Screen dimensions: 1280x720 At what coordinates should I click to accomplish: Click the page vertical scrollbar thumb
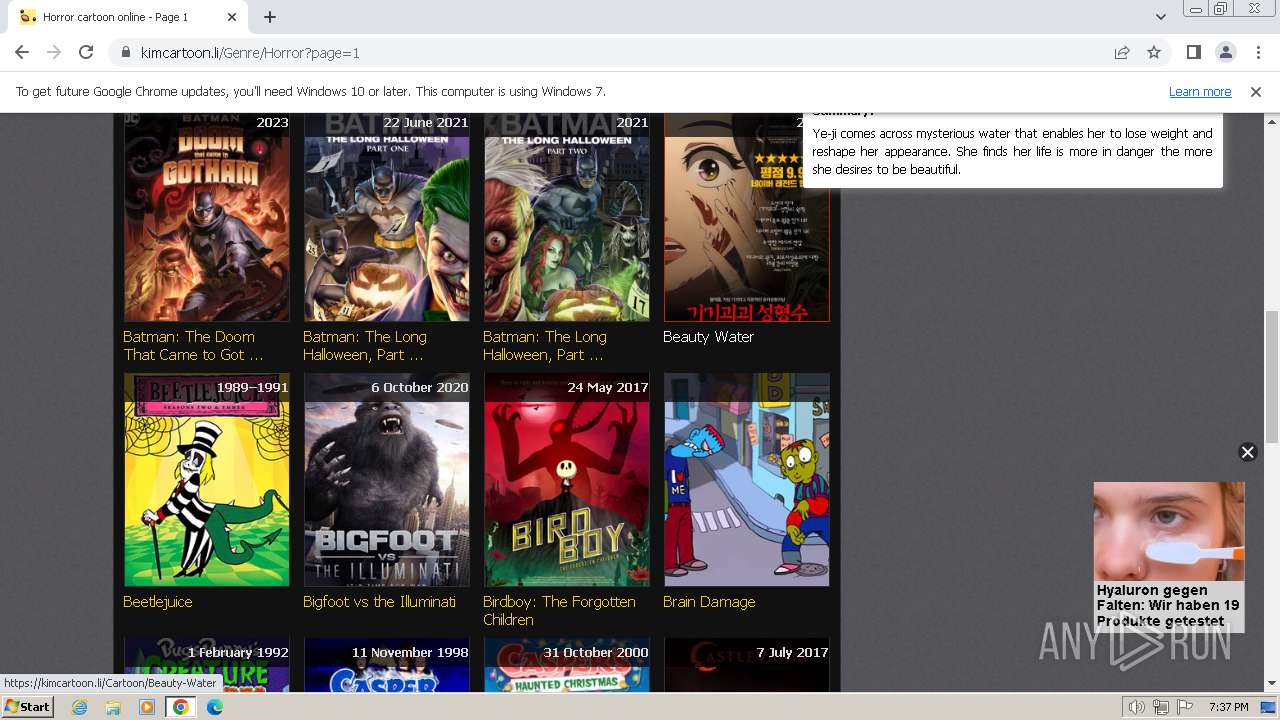coord(1271,376)
